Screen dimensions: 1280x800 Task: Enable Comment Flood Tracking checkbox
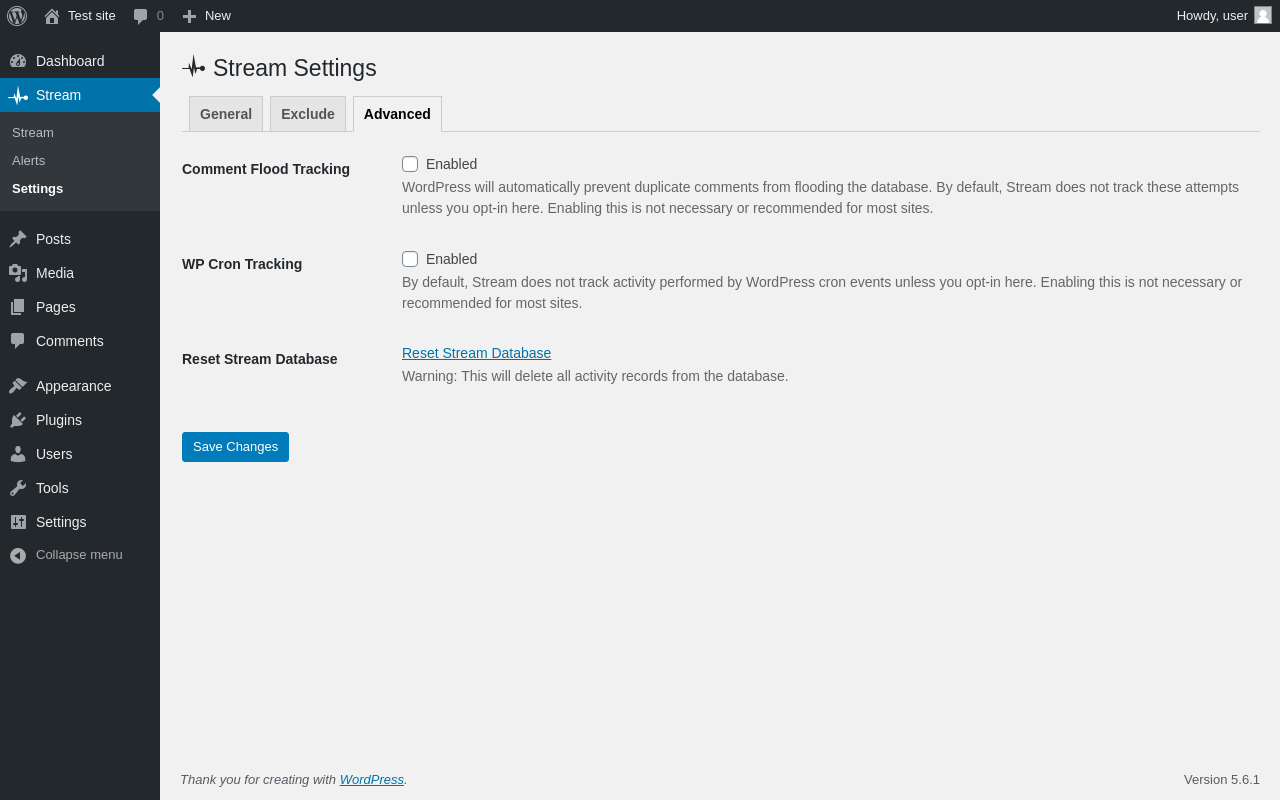[x=410, y=164]
